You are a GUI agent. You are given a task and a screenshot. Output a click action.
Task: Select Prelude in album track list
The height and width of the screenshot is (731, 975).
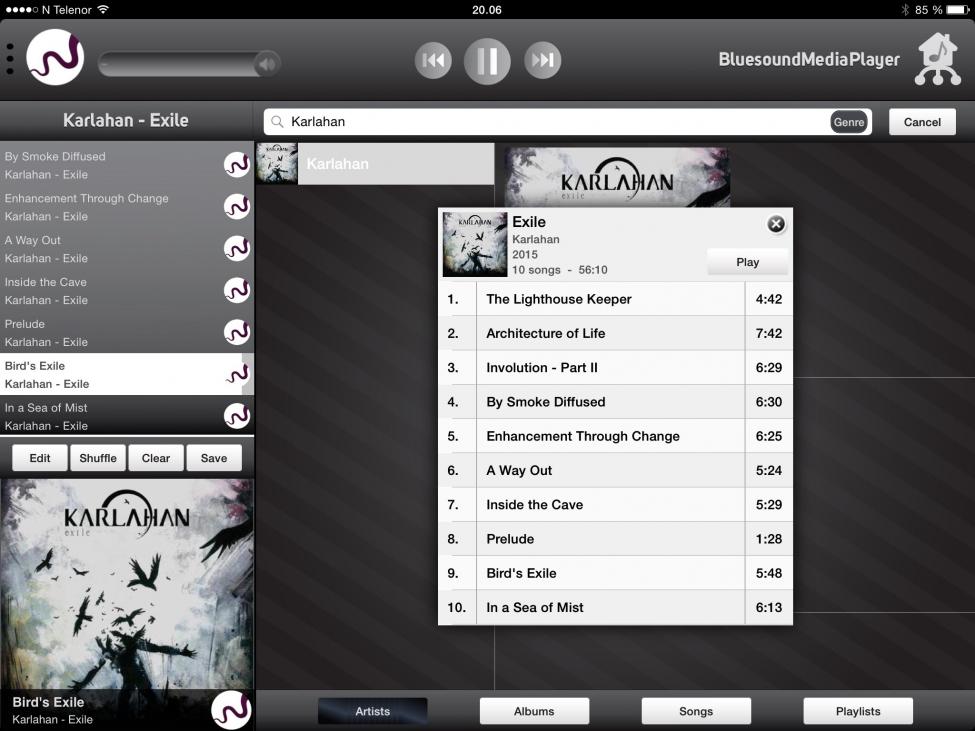[616, 538]
